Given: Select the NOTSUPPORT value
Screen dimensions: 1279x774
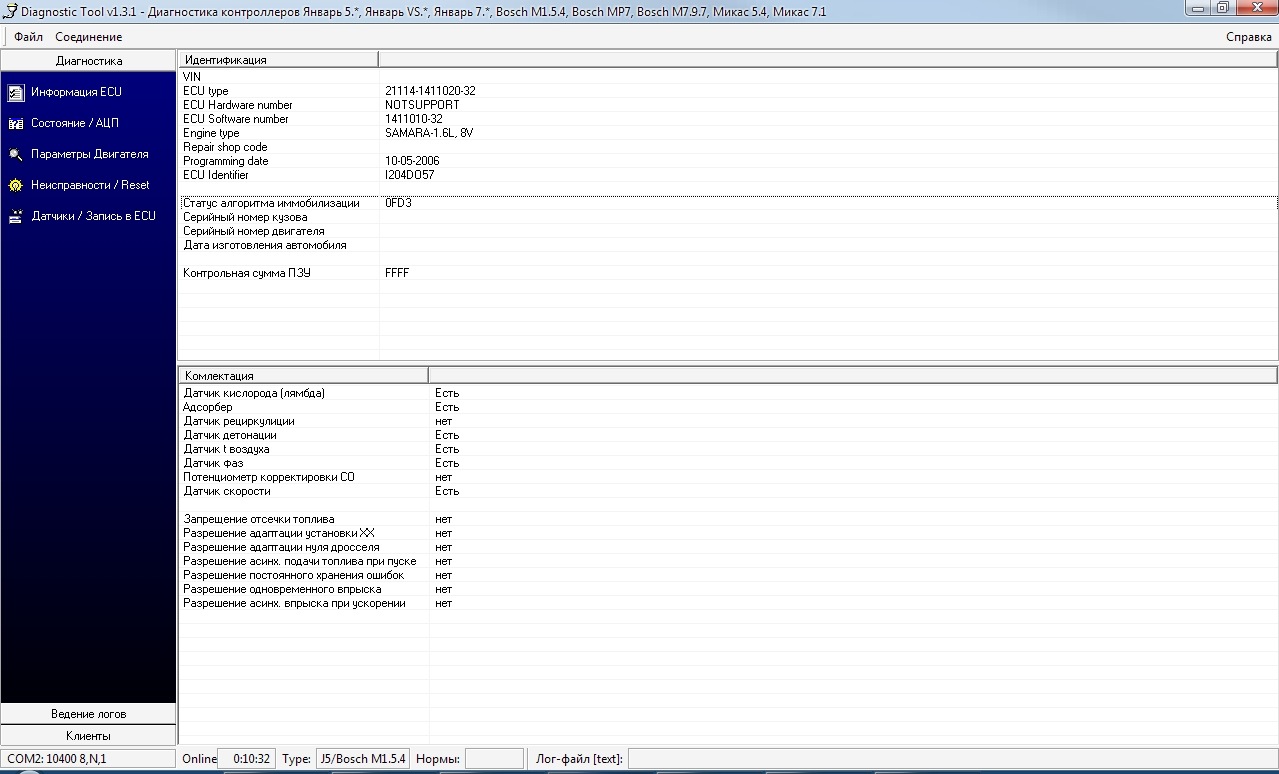Looking at the screenshot, I should 422,105.
